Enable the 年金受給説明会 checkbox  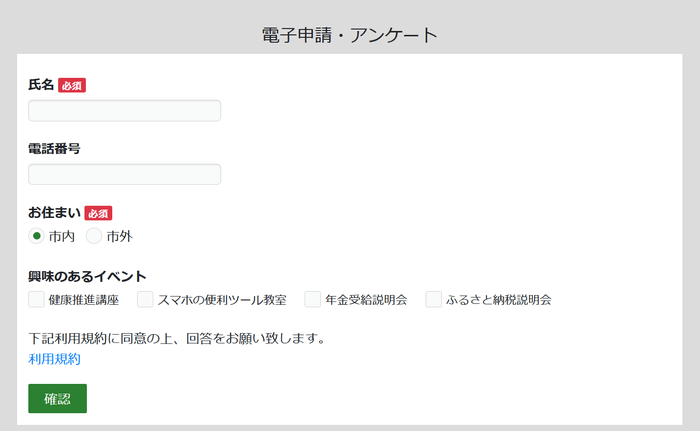click(312, 299)
